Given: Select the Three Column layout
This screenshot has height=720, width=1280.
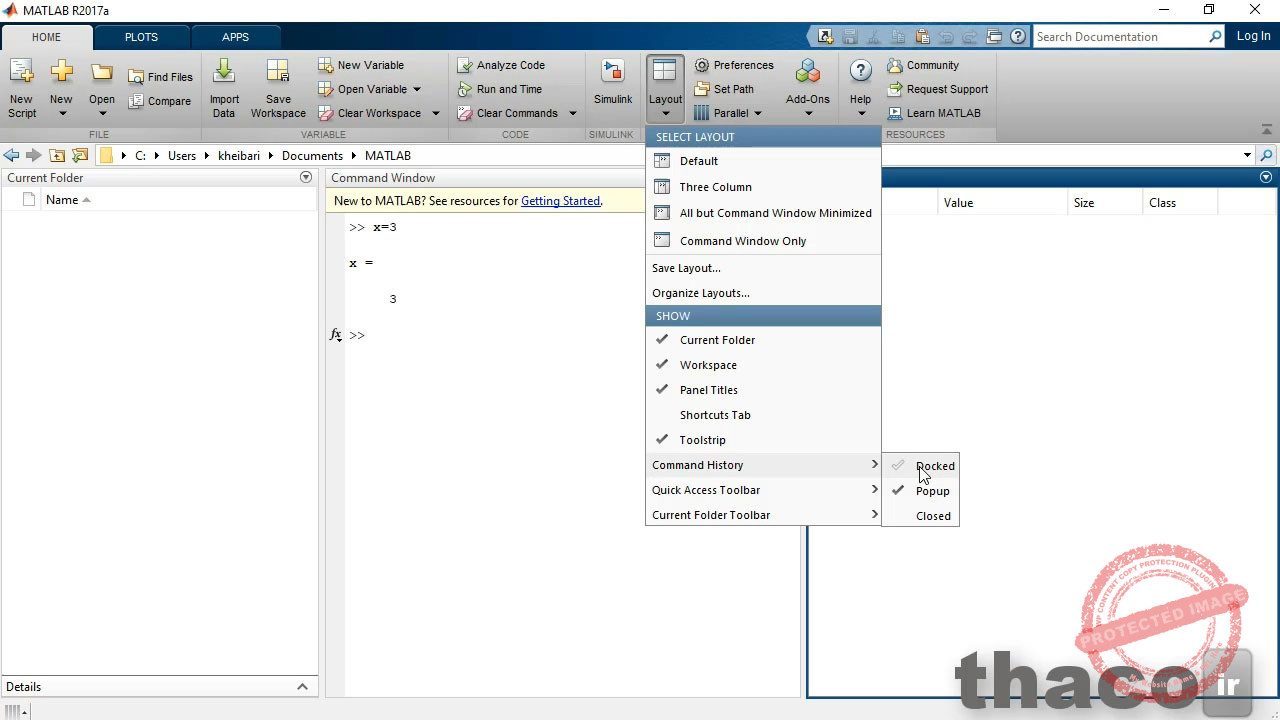Looking at the screenshot, I should click(x=715, y=186).
